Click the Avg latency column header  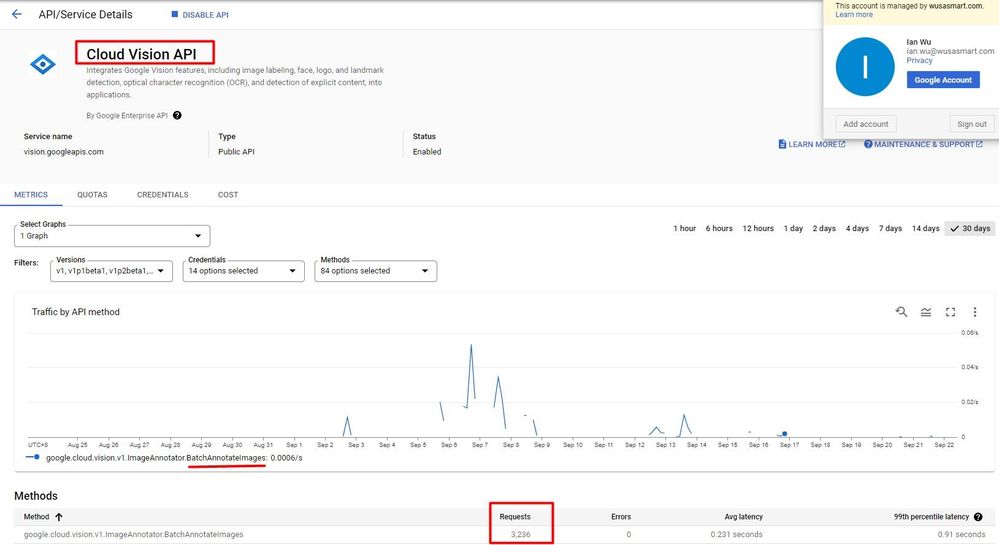click(744, 517)
